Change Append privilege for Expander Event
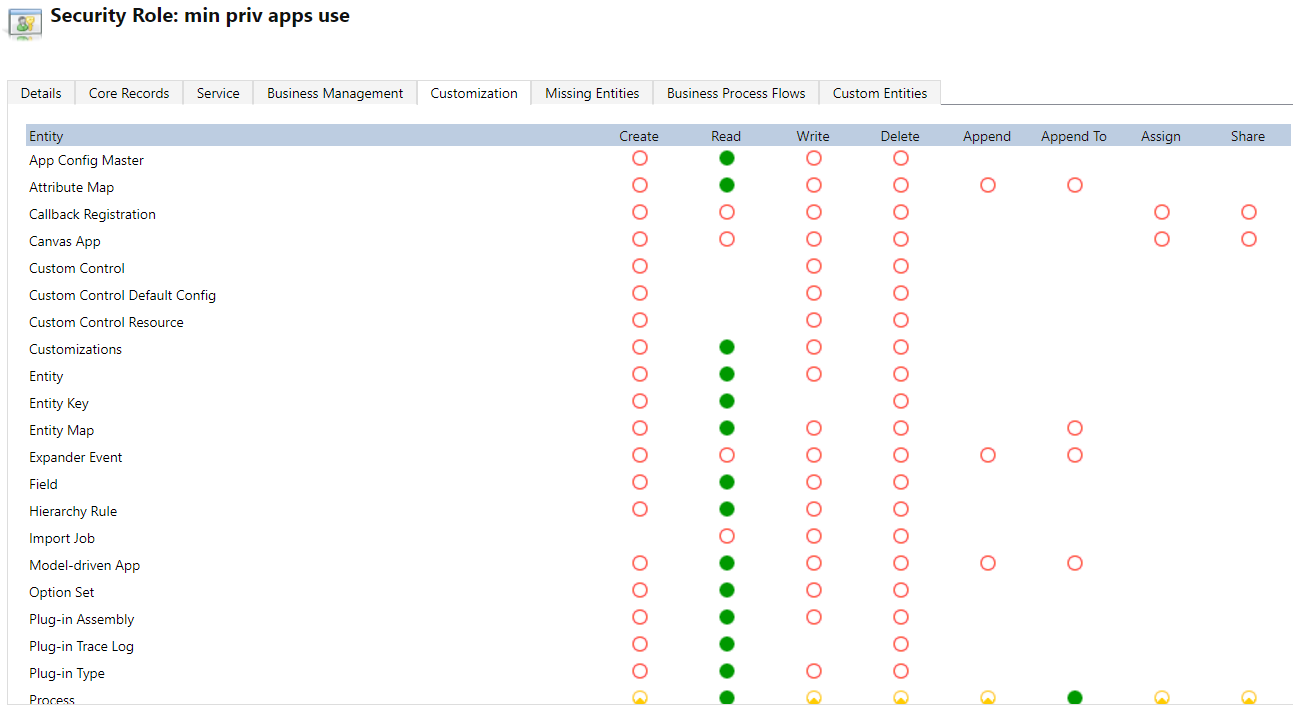 pos(988,455)
